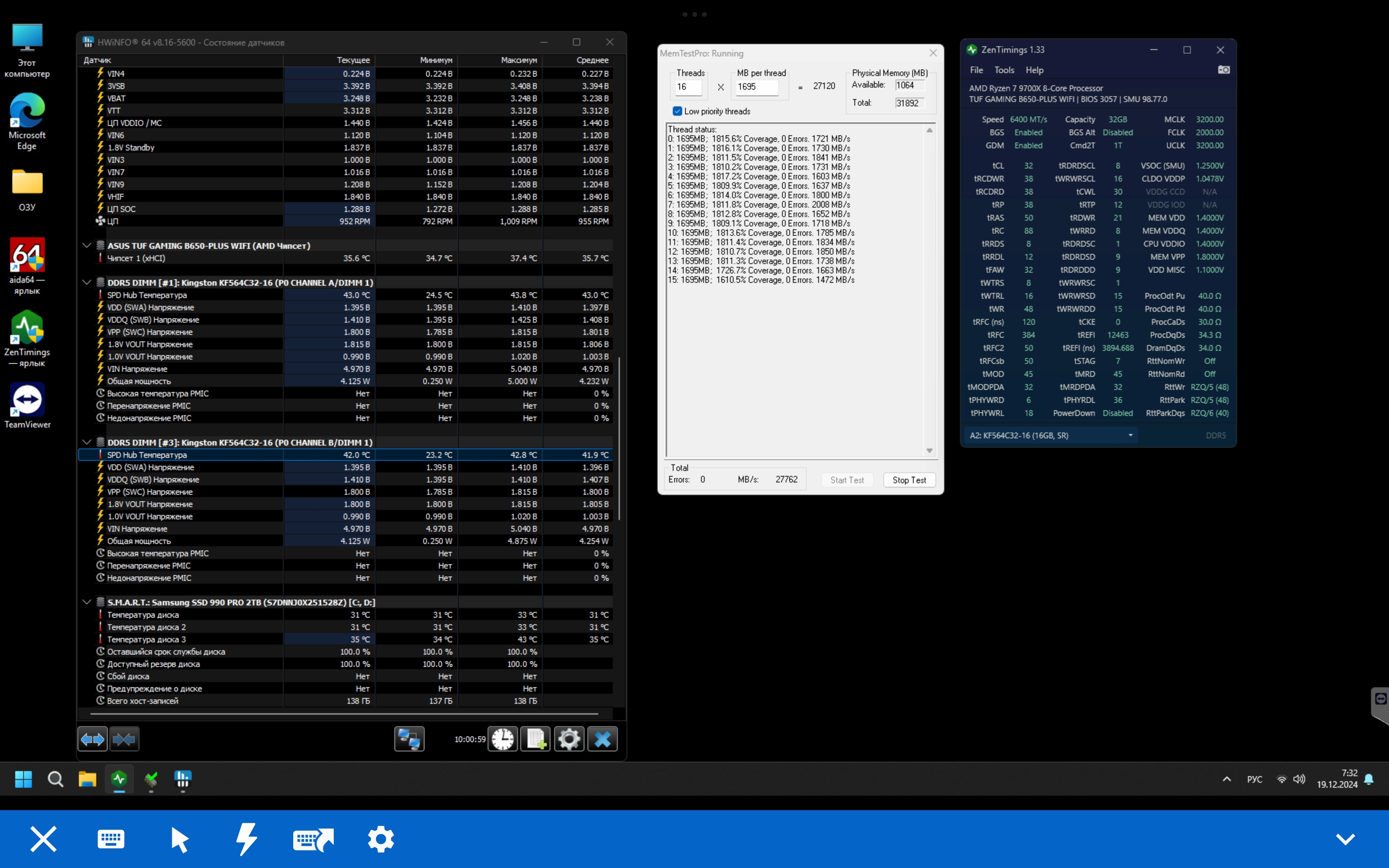Viewport: 1389px width, 868px height.
Task: Open the TeamViewer keyboard icon
Action: click(111, 839)
